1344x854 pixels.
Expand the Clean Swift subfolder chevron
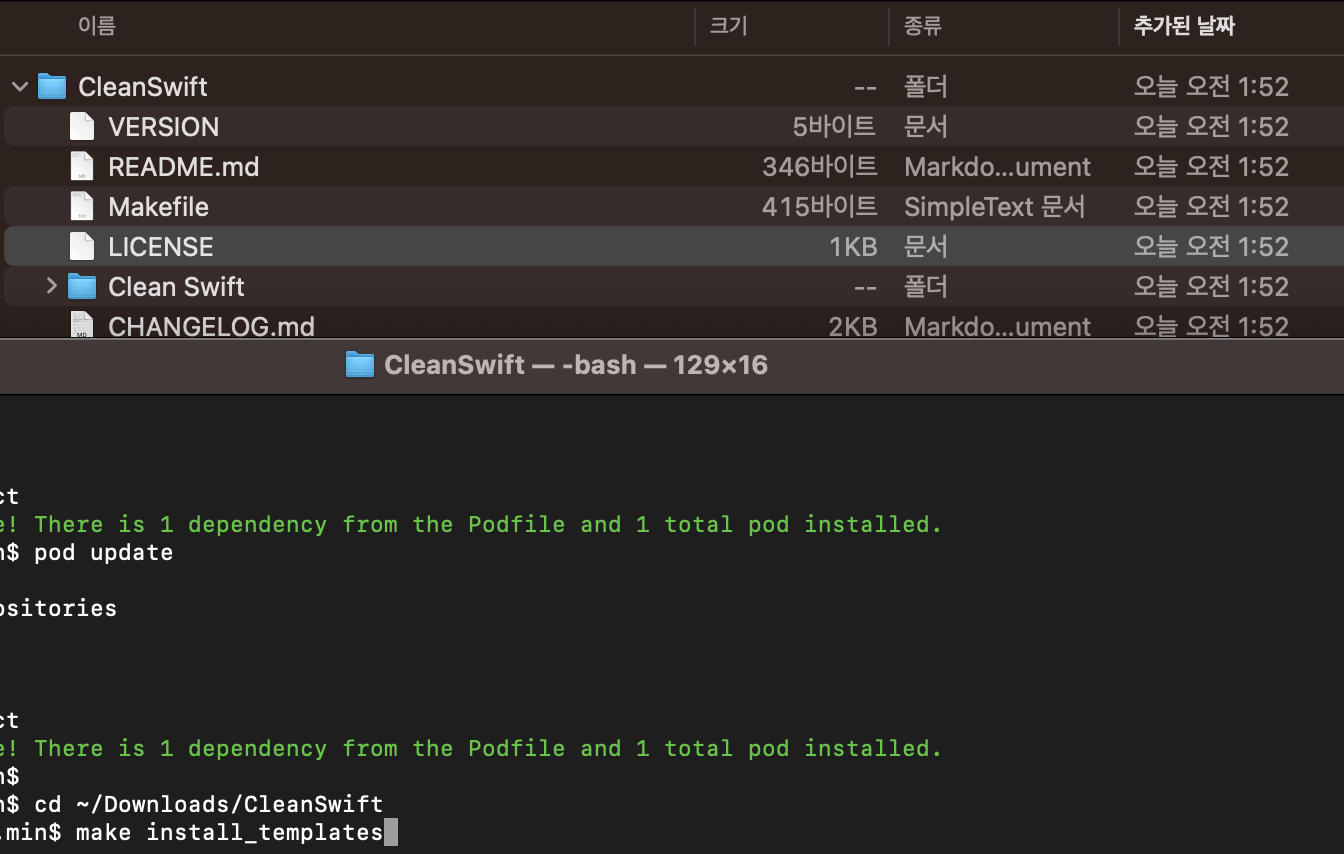52,287
